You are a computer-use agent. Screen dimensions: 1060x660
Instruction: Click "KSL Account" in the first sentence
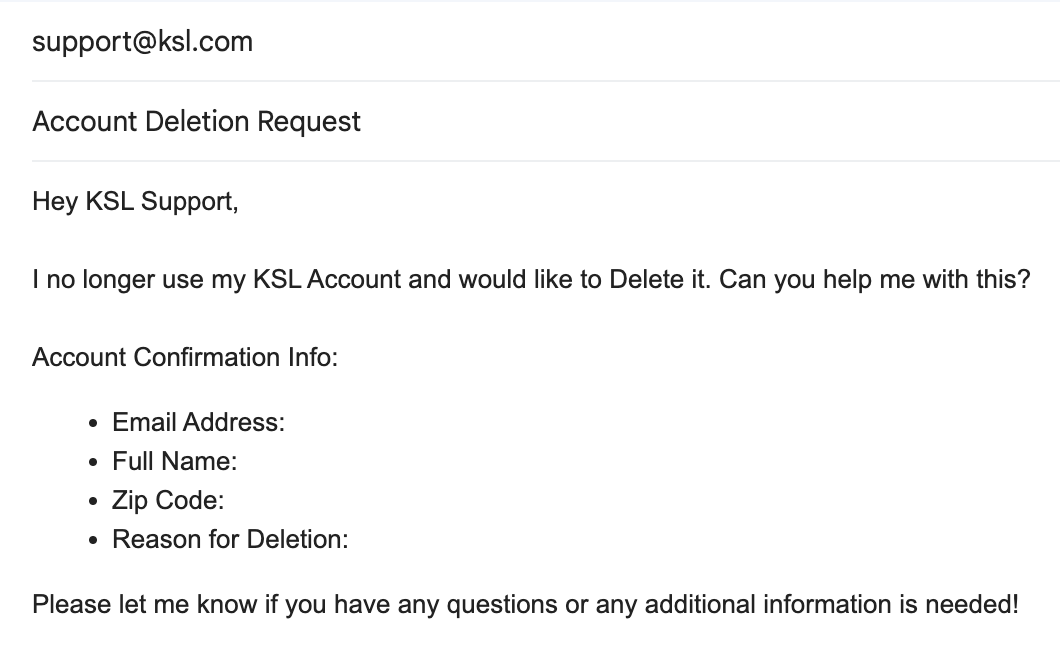(x=327, y=279)
